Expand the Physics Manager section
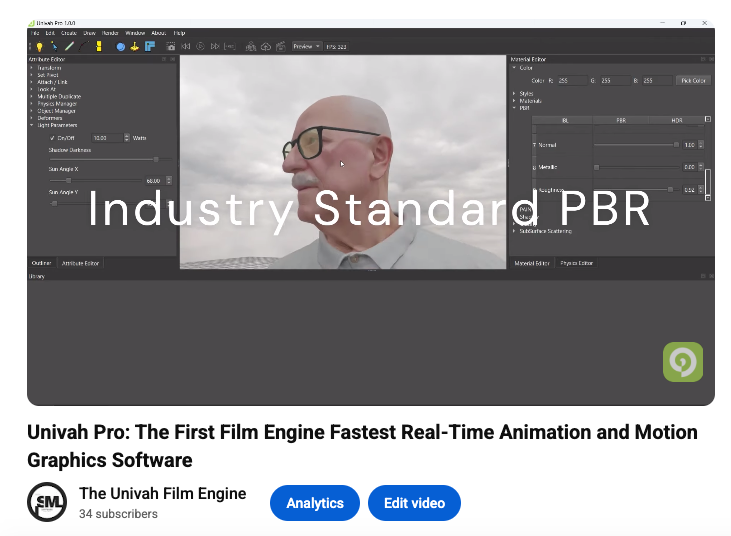The width and height of the screenshot is (731, 536). point(32,104)
